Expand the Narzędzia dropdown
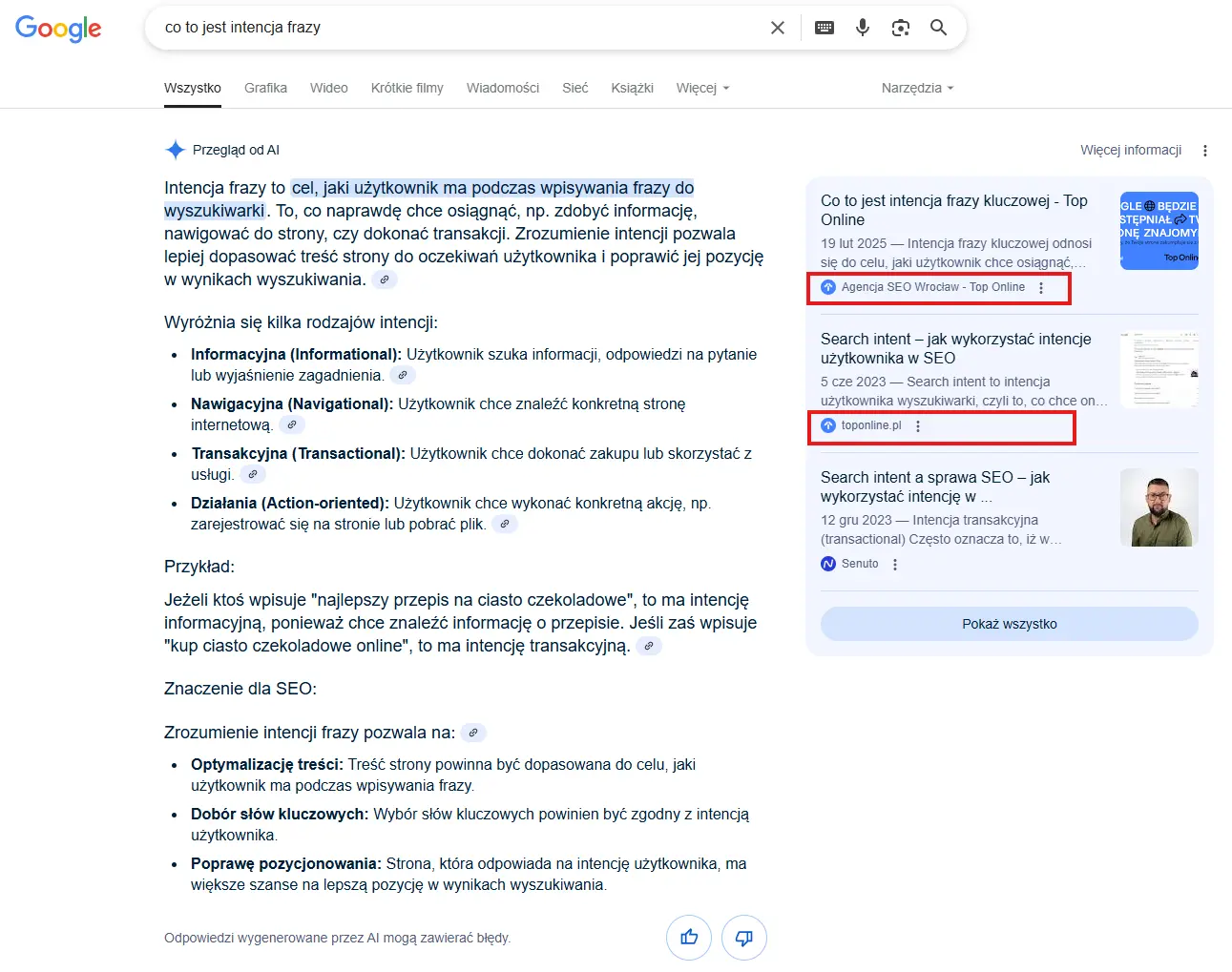 click(917, 88)
